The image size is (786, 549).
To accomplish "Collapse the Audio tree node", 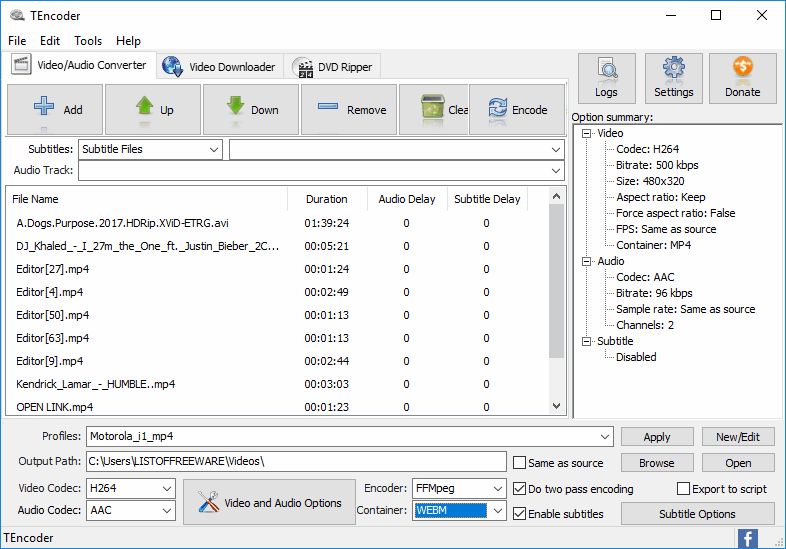I will tap(586, 261).
